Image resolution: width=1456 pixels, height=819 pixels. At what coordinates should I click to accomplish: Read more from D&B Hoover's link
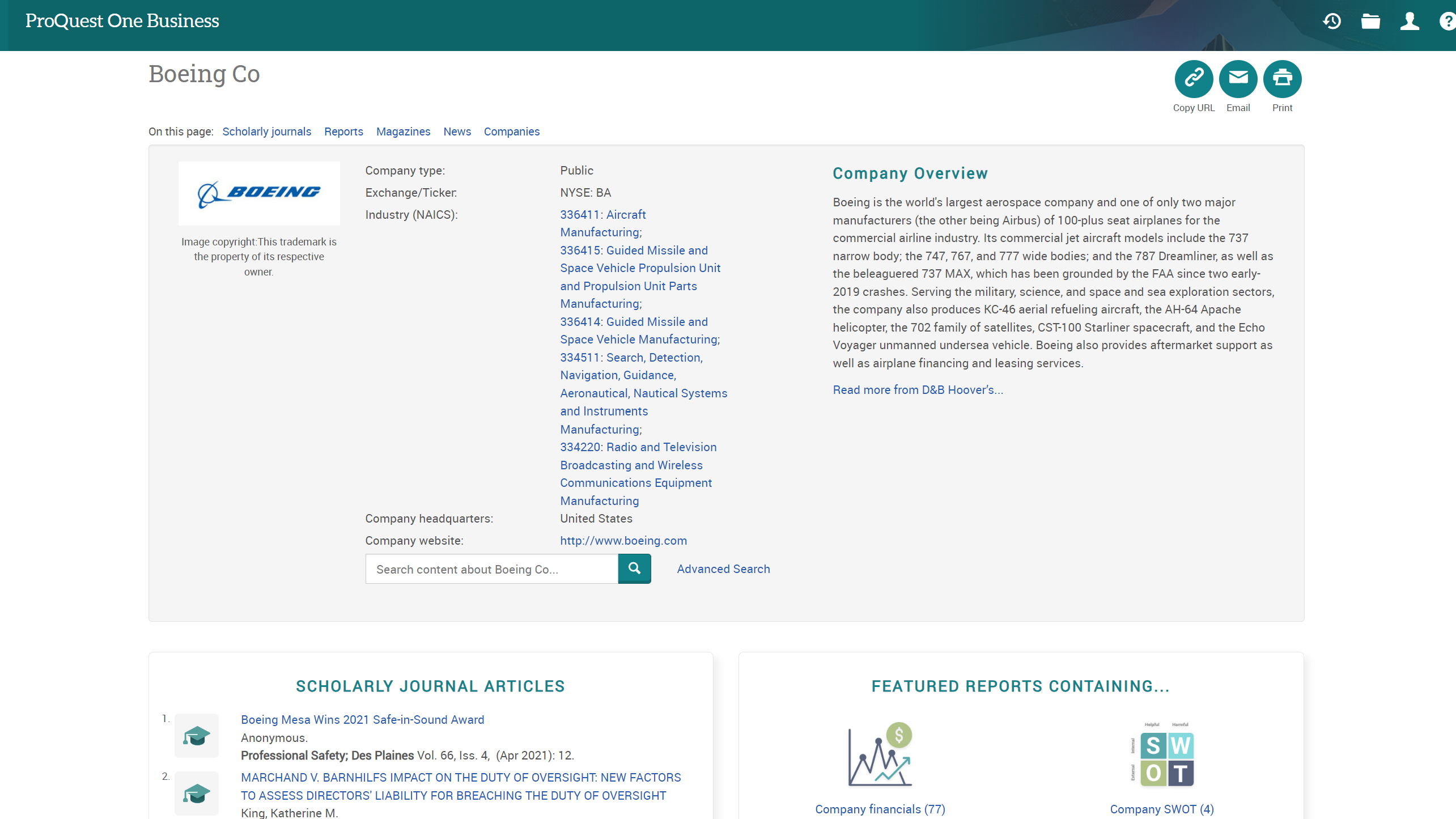coord(918,390)
